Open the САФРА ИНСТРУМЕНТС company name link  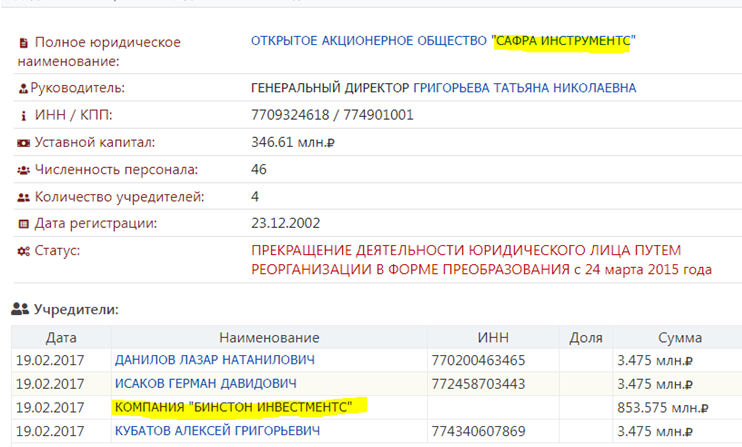click(443, 41)
